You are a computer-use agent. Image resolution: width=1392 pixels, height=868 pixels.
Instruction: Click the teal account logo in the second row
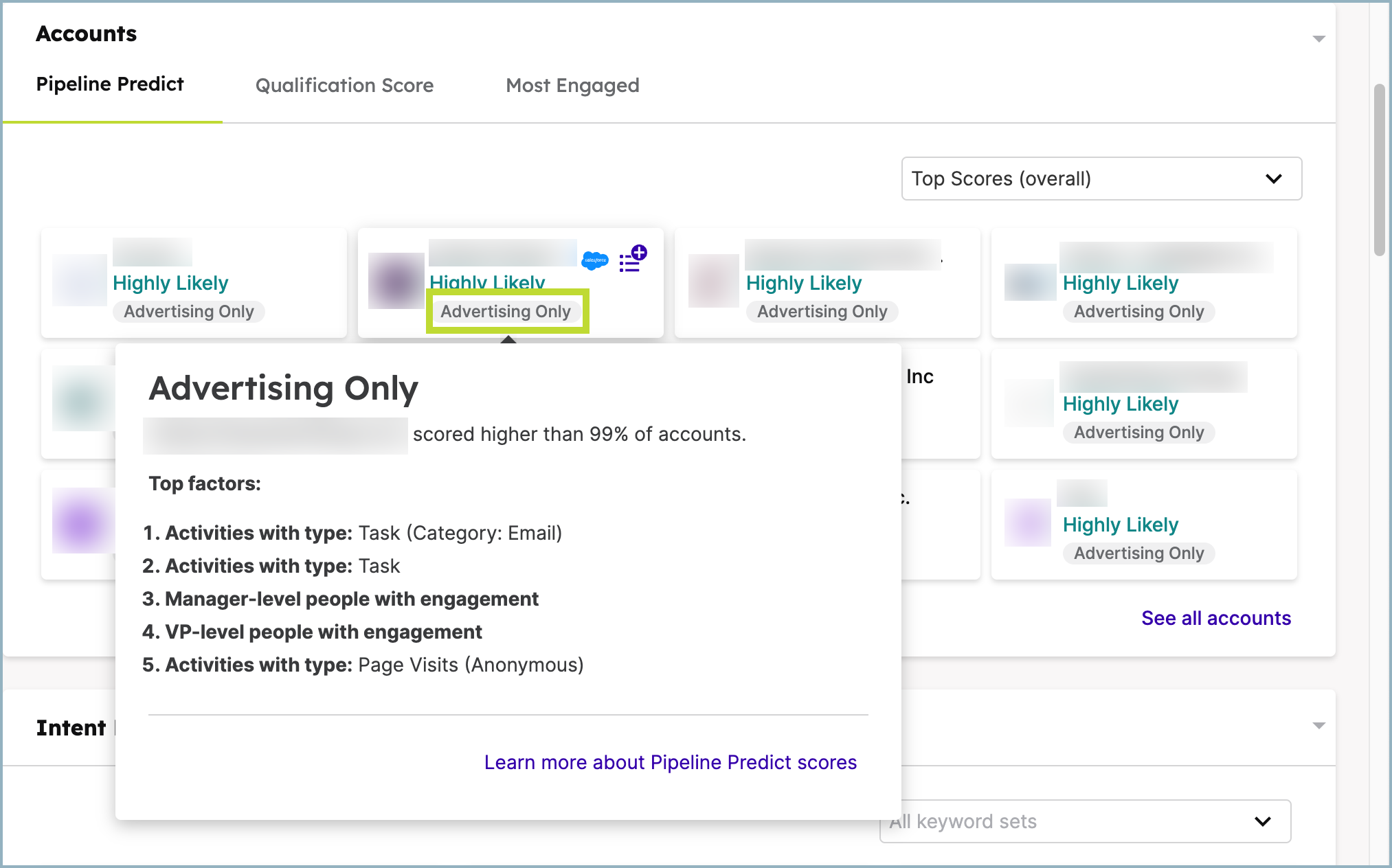(x=82, y=398)
